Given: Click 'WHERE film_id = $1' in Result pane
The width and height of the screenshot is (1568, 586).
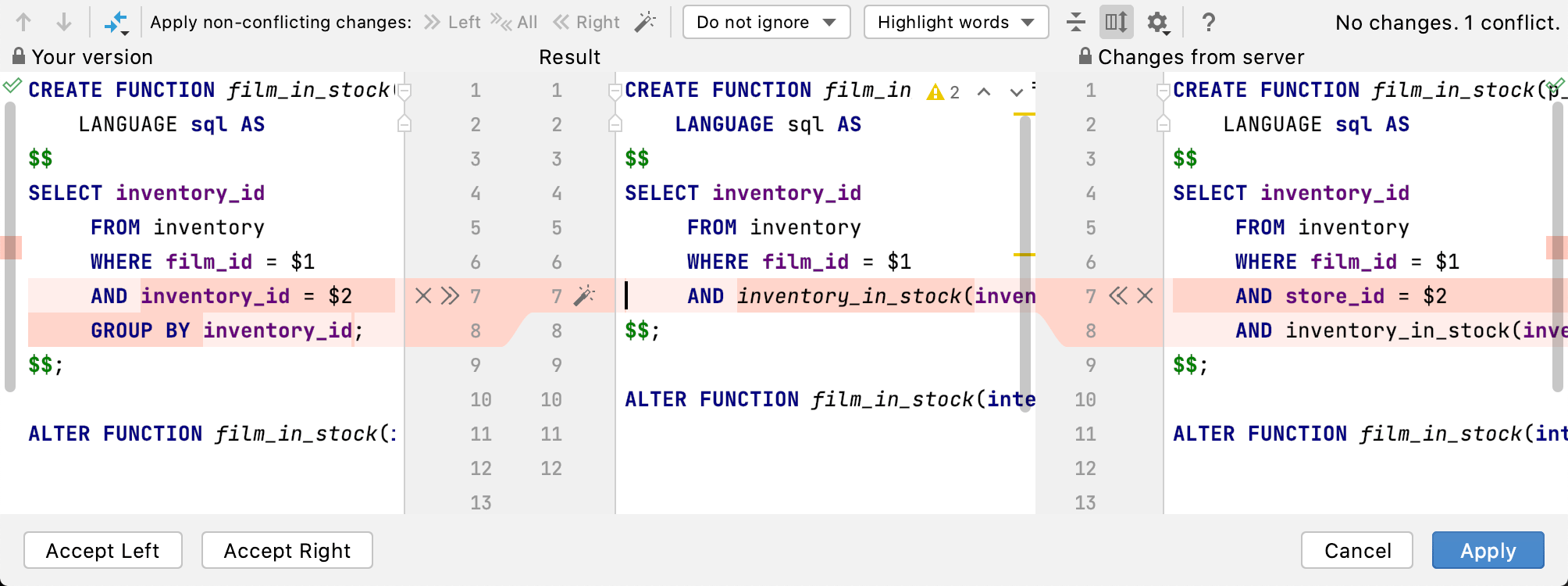Looking at the screenshot, I should pyautogui.click(x=799, y=262).
